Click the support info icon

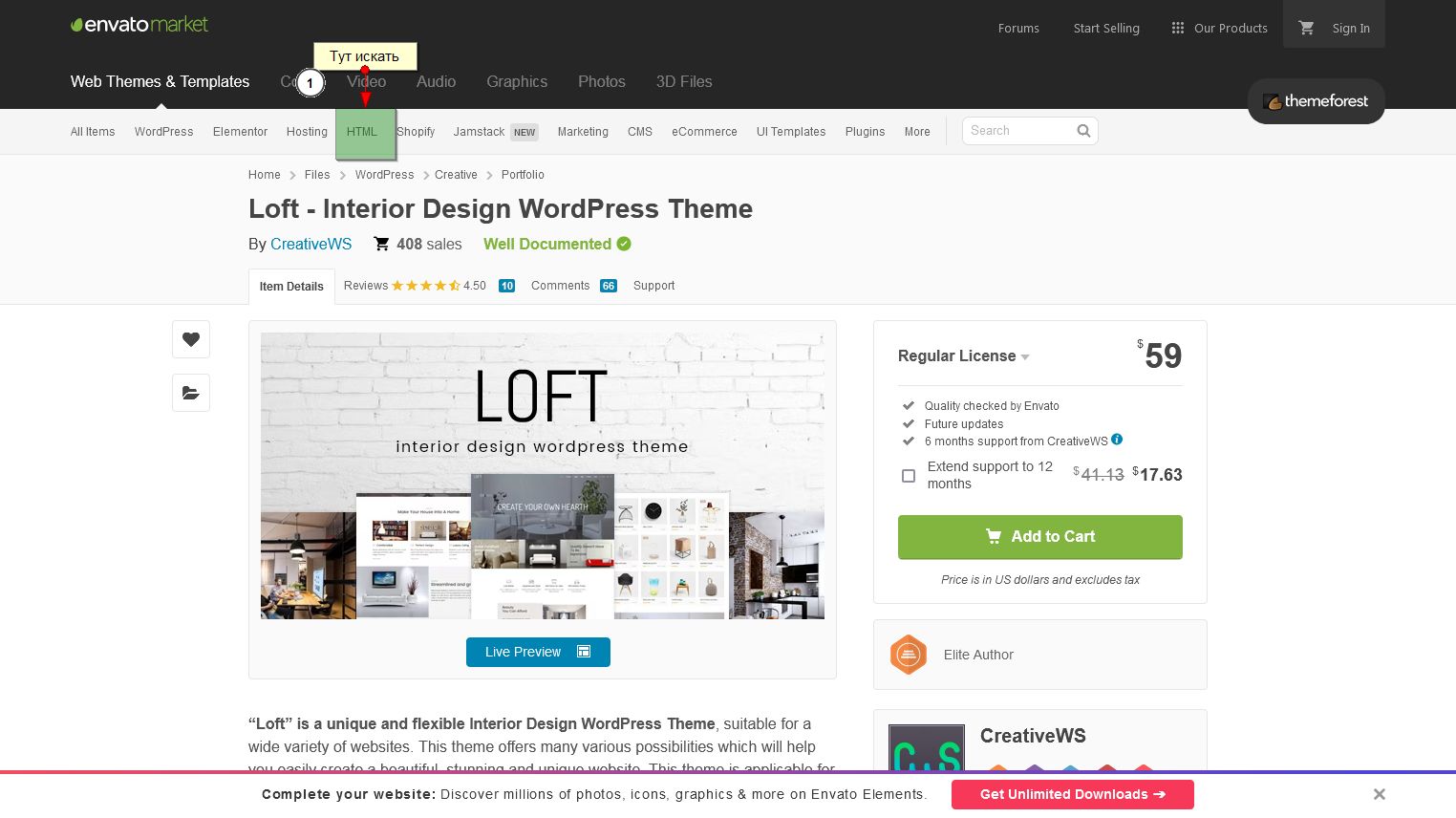coord(1117,440)
